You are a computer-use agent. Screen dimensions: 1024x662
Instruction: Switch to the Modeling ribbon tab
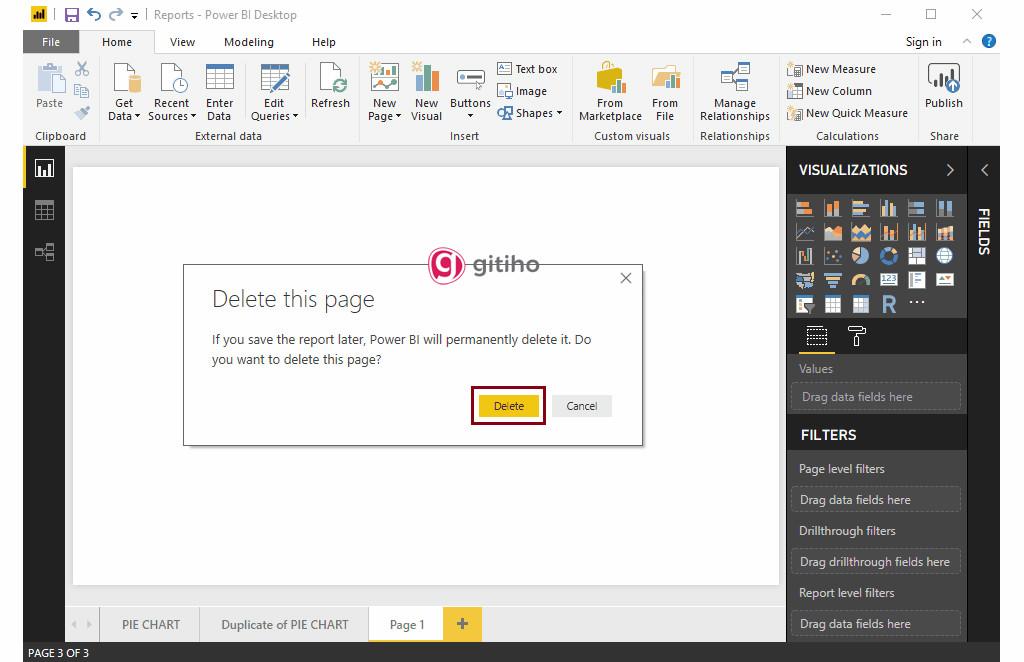pos(249,42)
